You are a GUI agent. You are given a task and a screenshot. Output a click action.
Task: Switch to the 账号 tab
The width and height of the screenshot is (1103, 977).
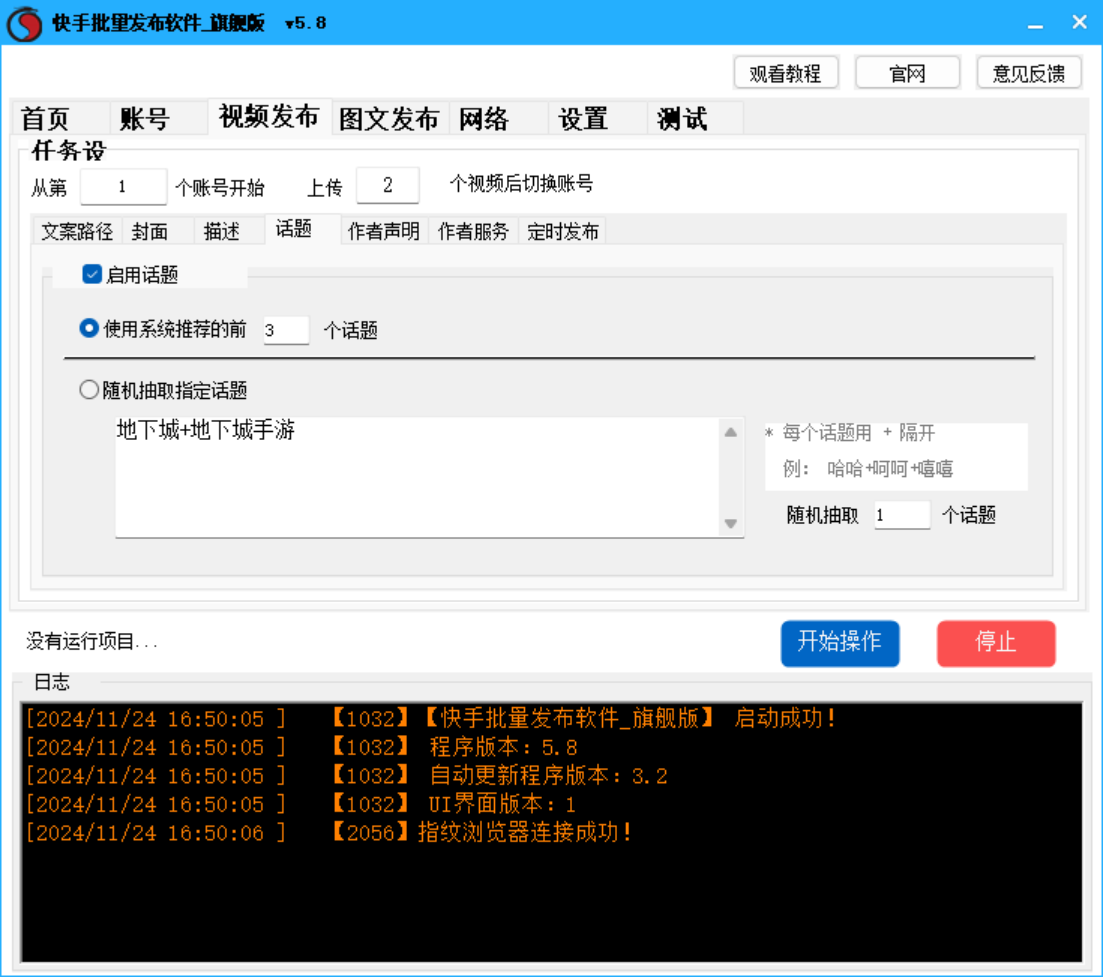click(x=159, y=118)
